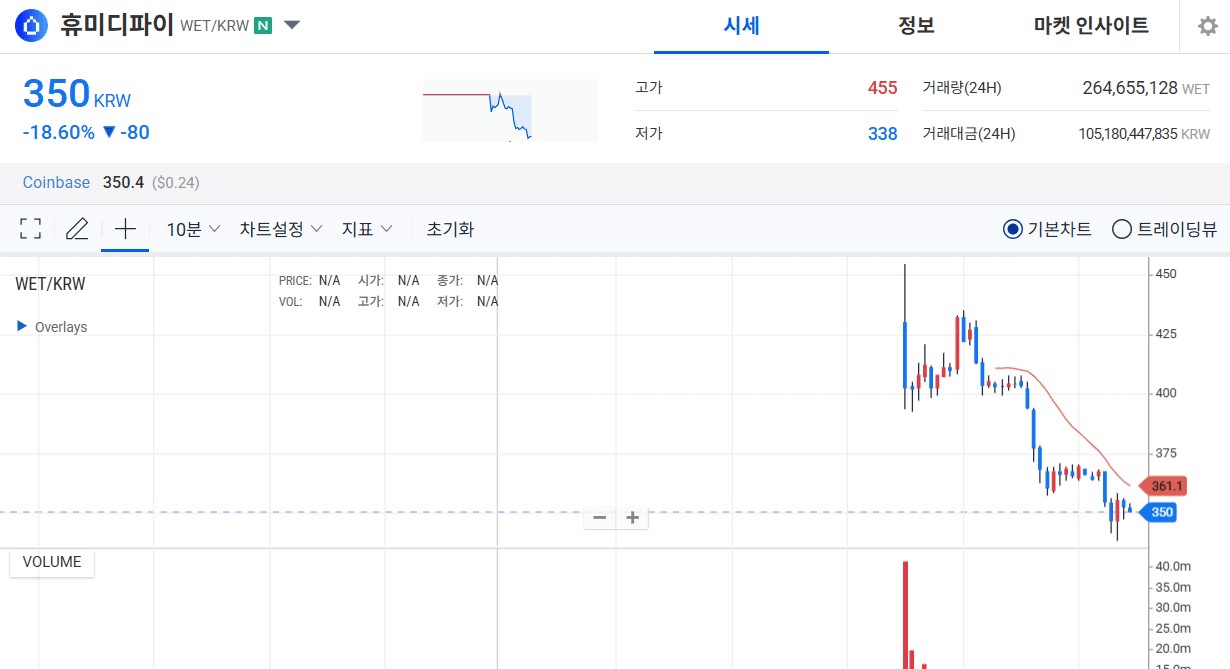This screenshot has width=1230, height=669.
Task: Click the Coinbase price link
Action: point(56,183)
